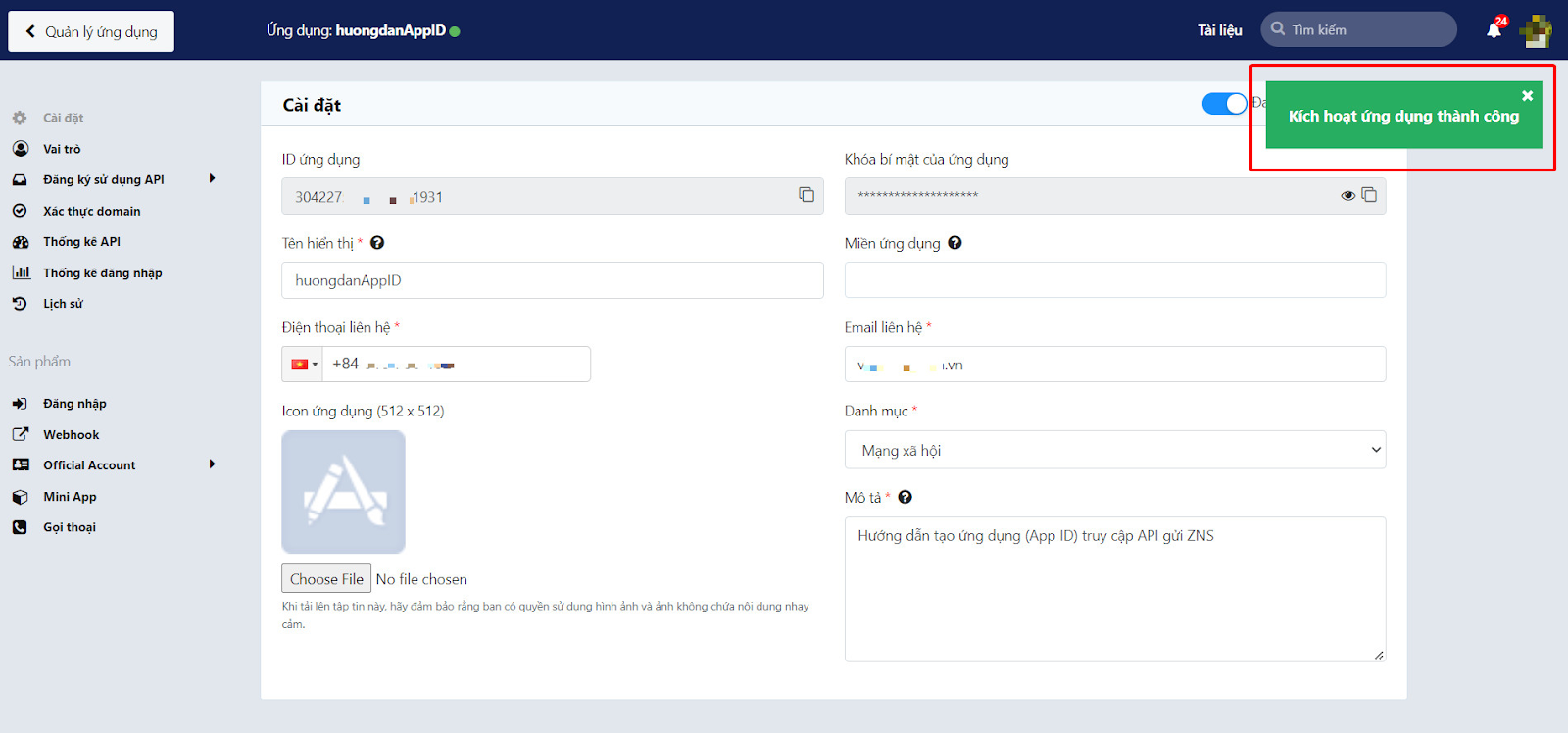Click the help icon next to Tên hiển thị
Screen dimensions: 1568x733
click(377, 243)
